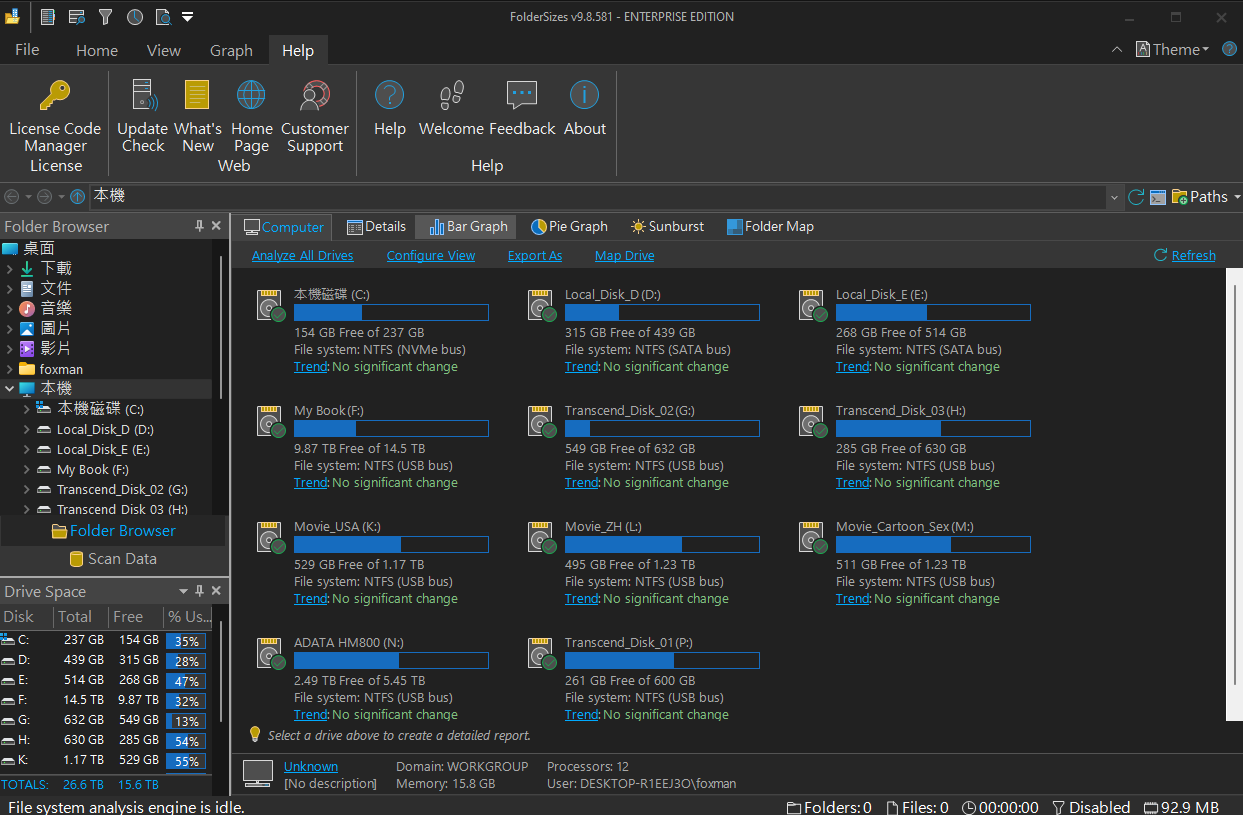
Task: Open the Paths dropdown
Action: coord(1207,197)
